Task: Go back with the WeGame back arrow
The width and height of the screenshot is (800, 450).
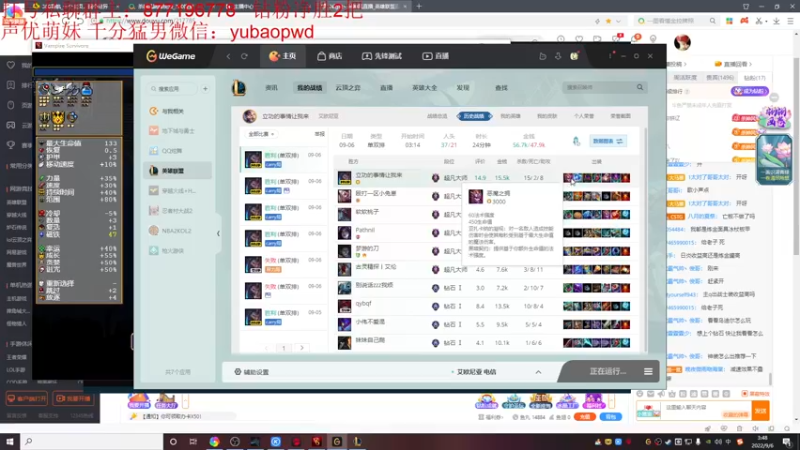Action: (x=229, y=56)
